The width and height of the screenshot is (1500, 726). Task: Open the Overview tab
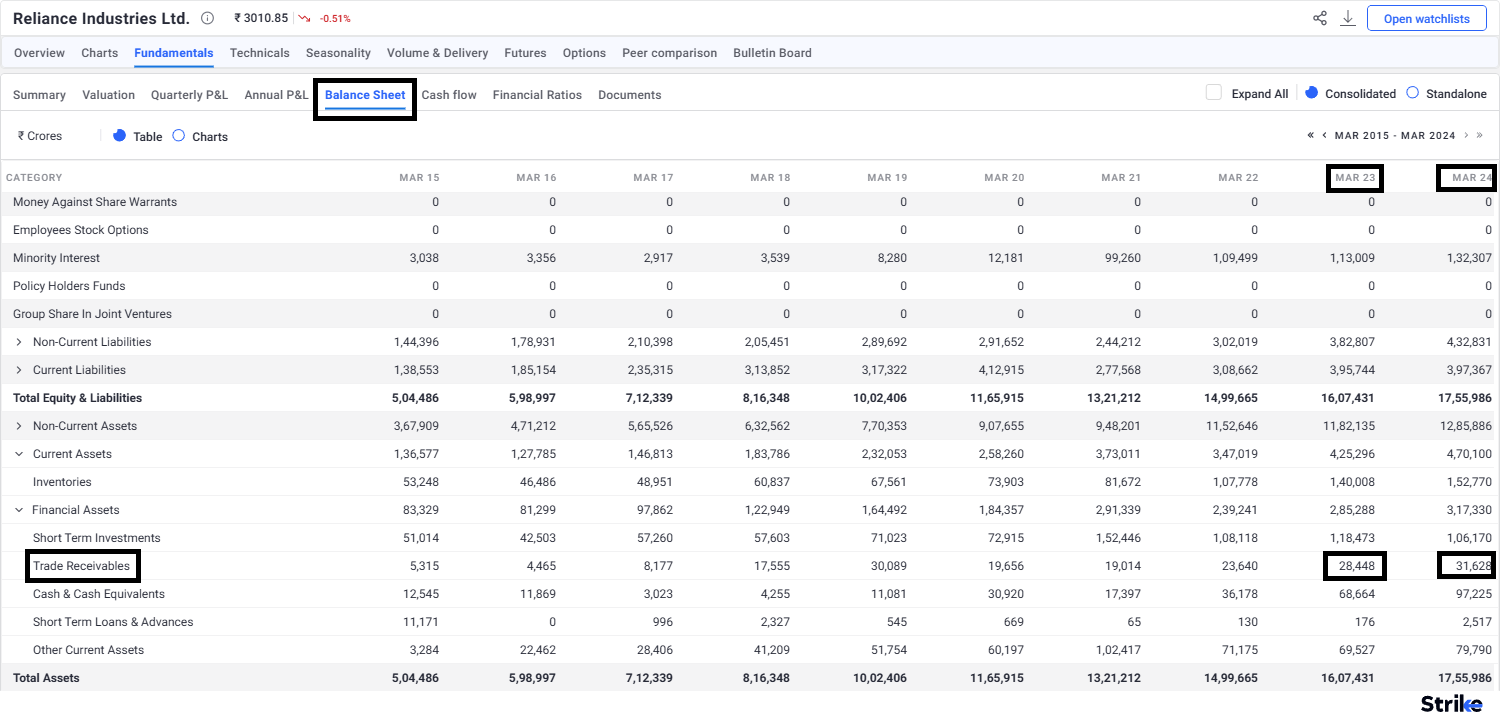(x=39, y=53)
